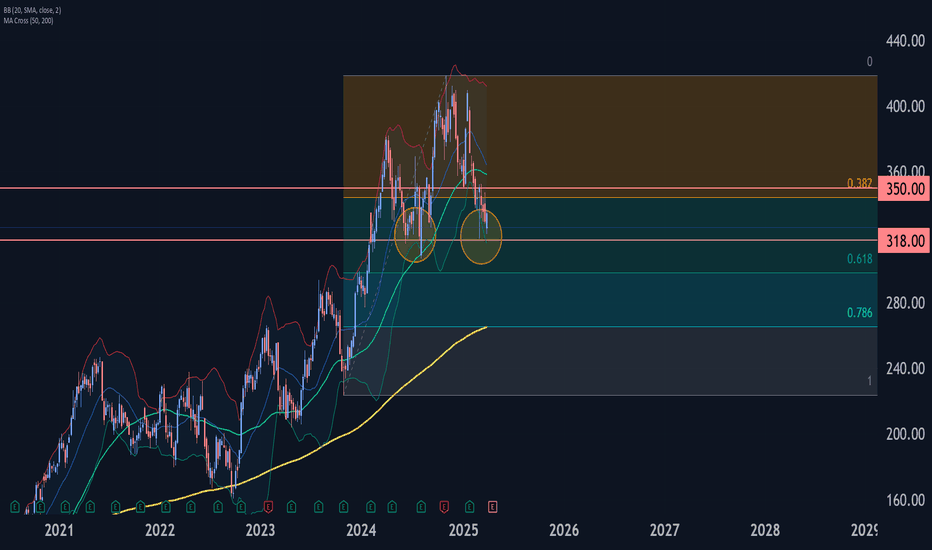
Task: Click the 350.00 price line label
Action: (x=904, y=189)
